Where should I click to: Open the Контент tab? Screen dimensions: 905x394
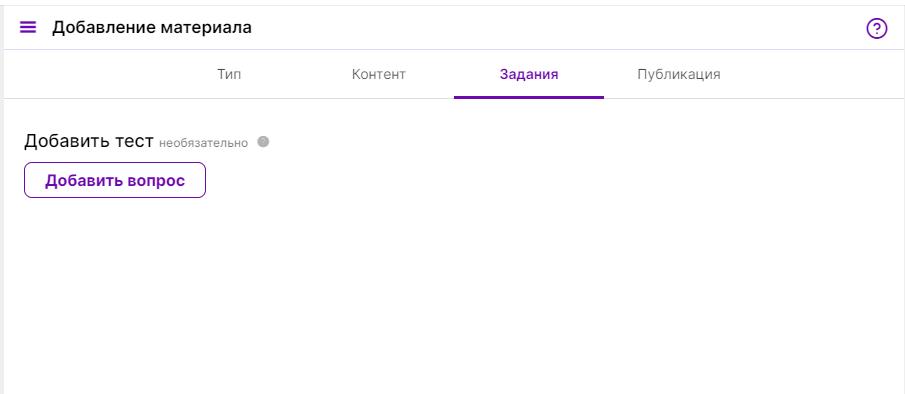pos(379,74)
